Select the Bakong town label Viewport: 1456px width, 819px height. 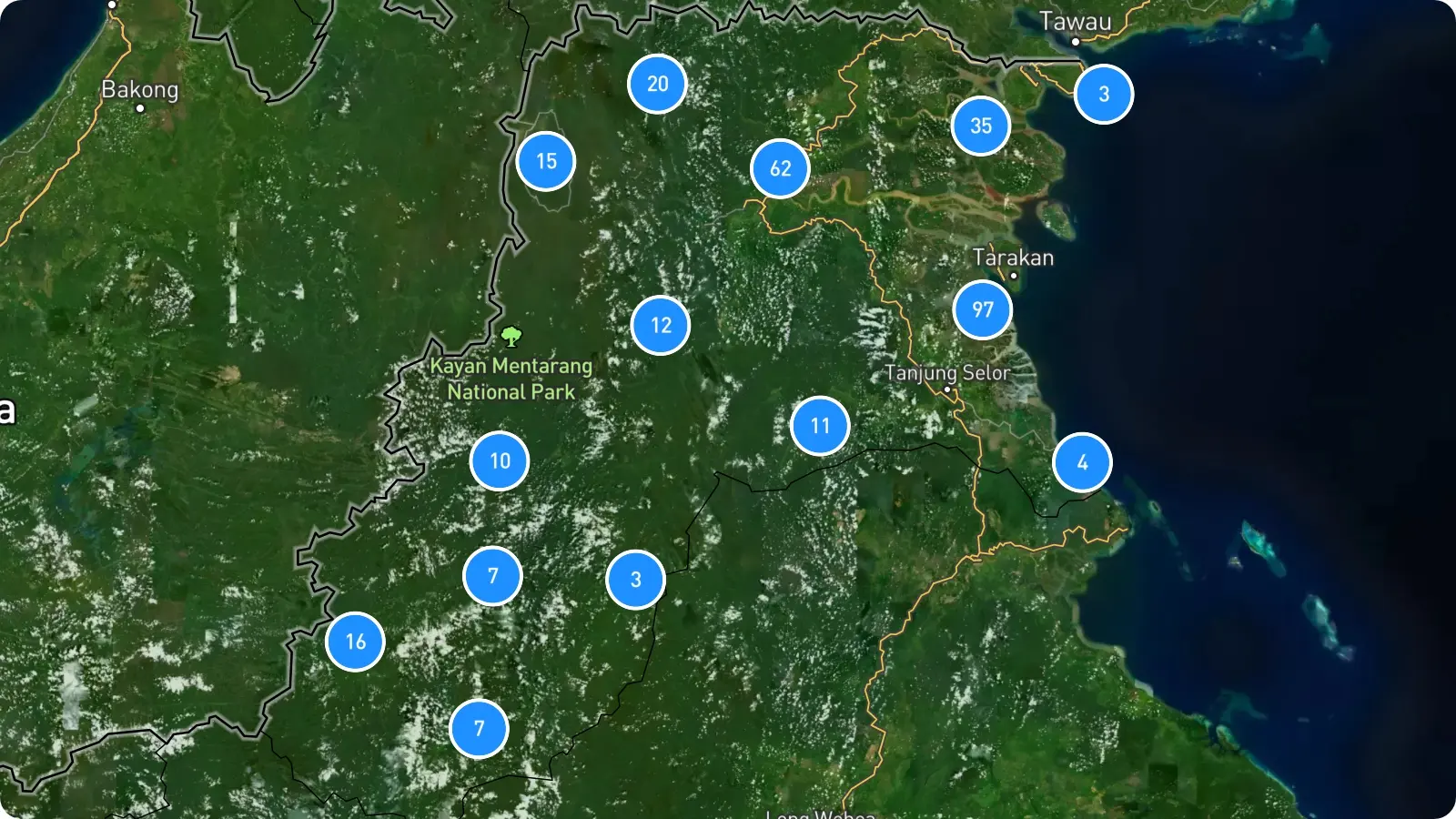140,89
